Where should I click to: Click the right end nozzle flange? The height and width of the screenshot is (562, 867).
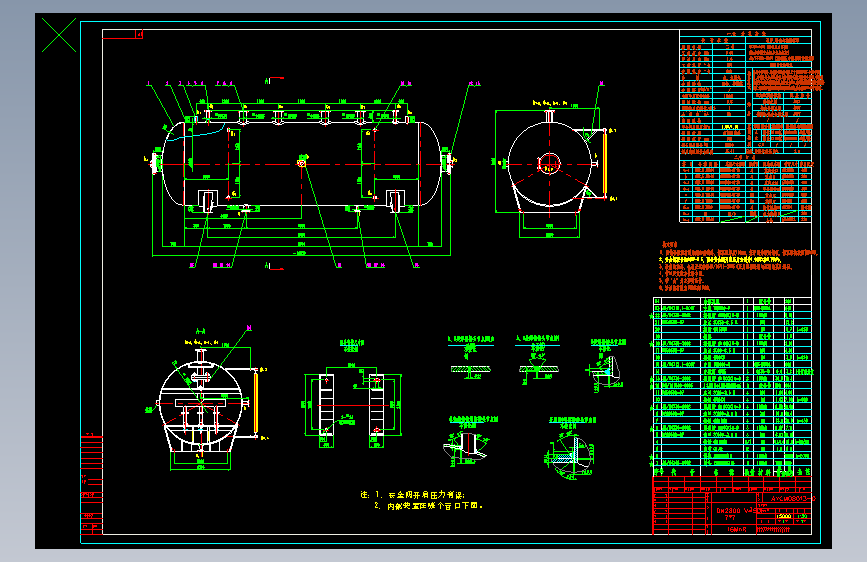pyautogui.click(x=448, y=162)
